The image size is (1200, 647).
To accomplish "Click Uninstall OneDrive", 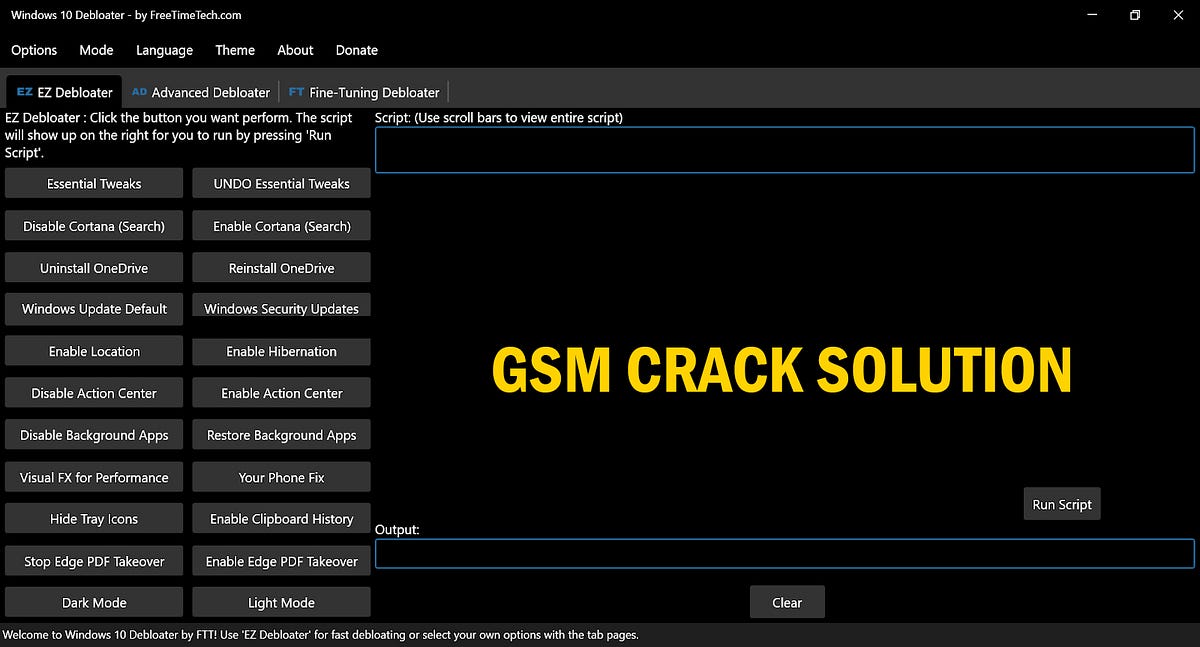I will (94, 268).
